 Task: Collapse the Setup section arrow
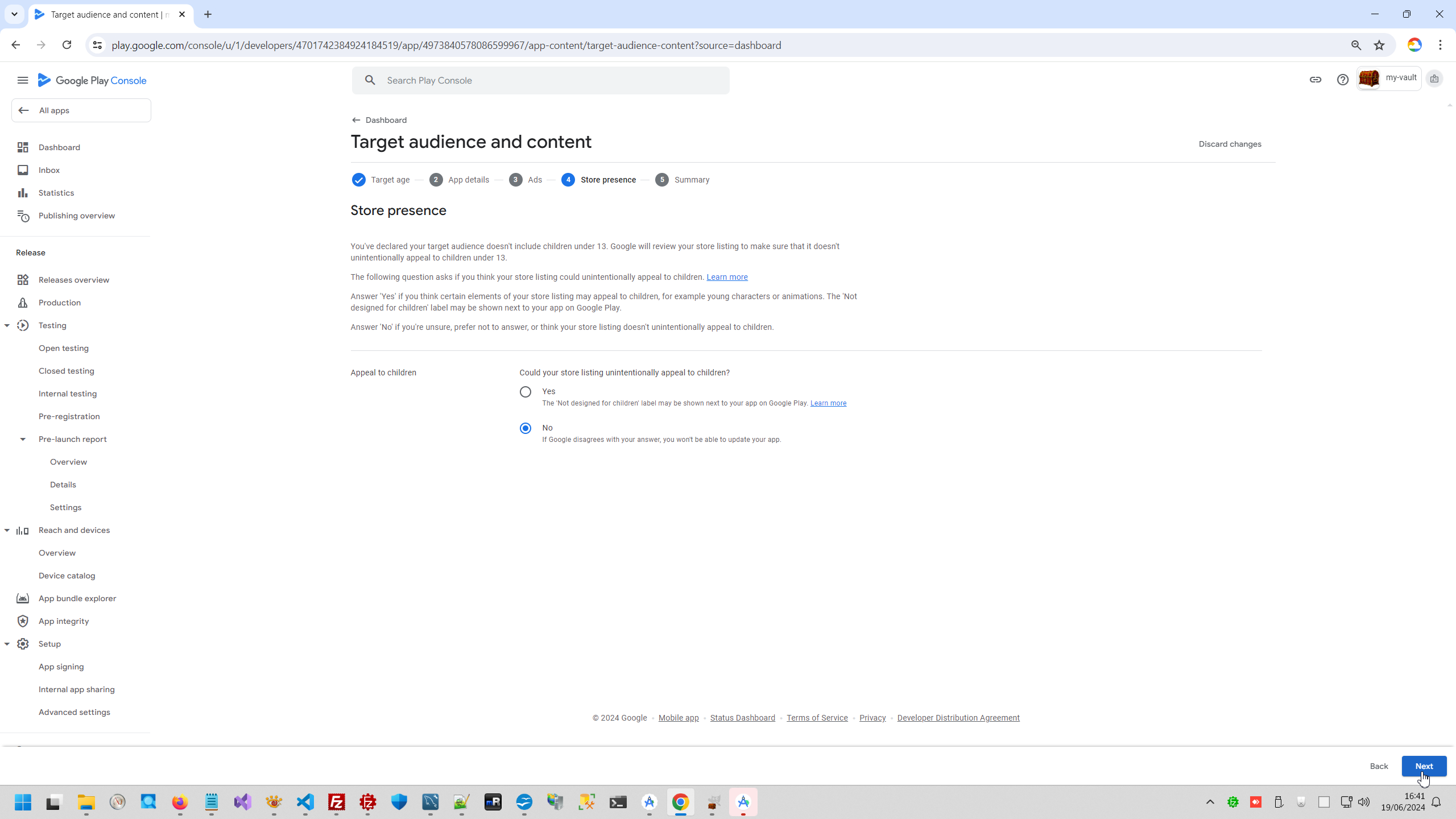(7, 644)
